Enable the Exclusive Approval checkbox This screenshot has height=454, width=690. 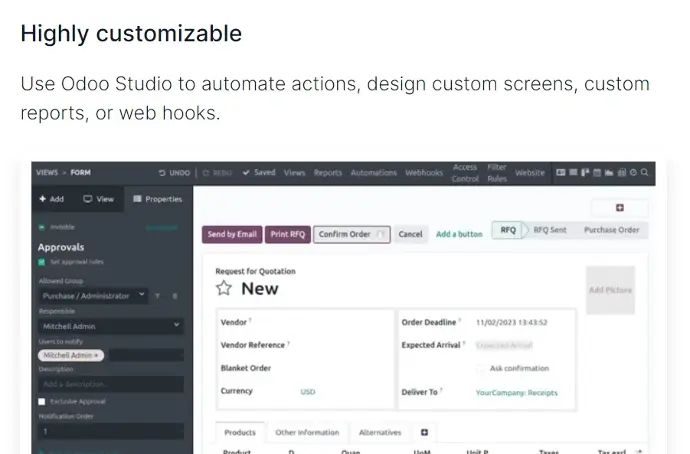coord(42,402)
